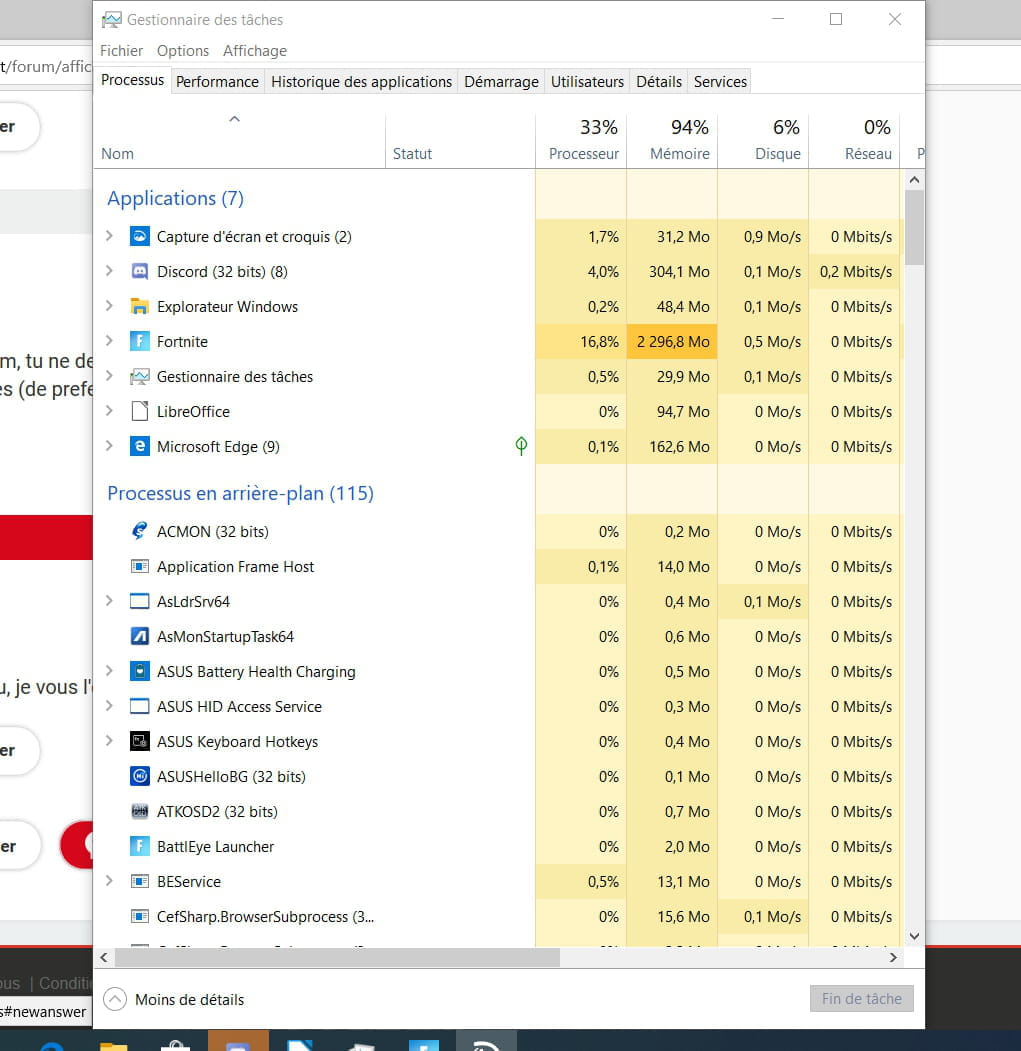The height and width of the screenshot is (1051, 1021).
Task: Click the ASUSHelloBG (32 bits) icon
Action: click(139, 776)
